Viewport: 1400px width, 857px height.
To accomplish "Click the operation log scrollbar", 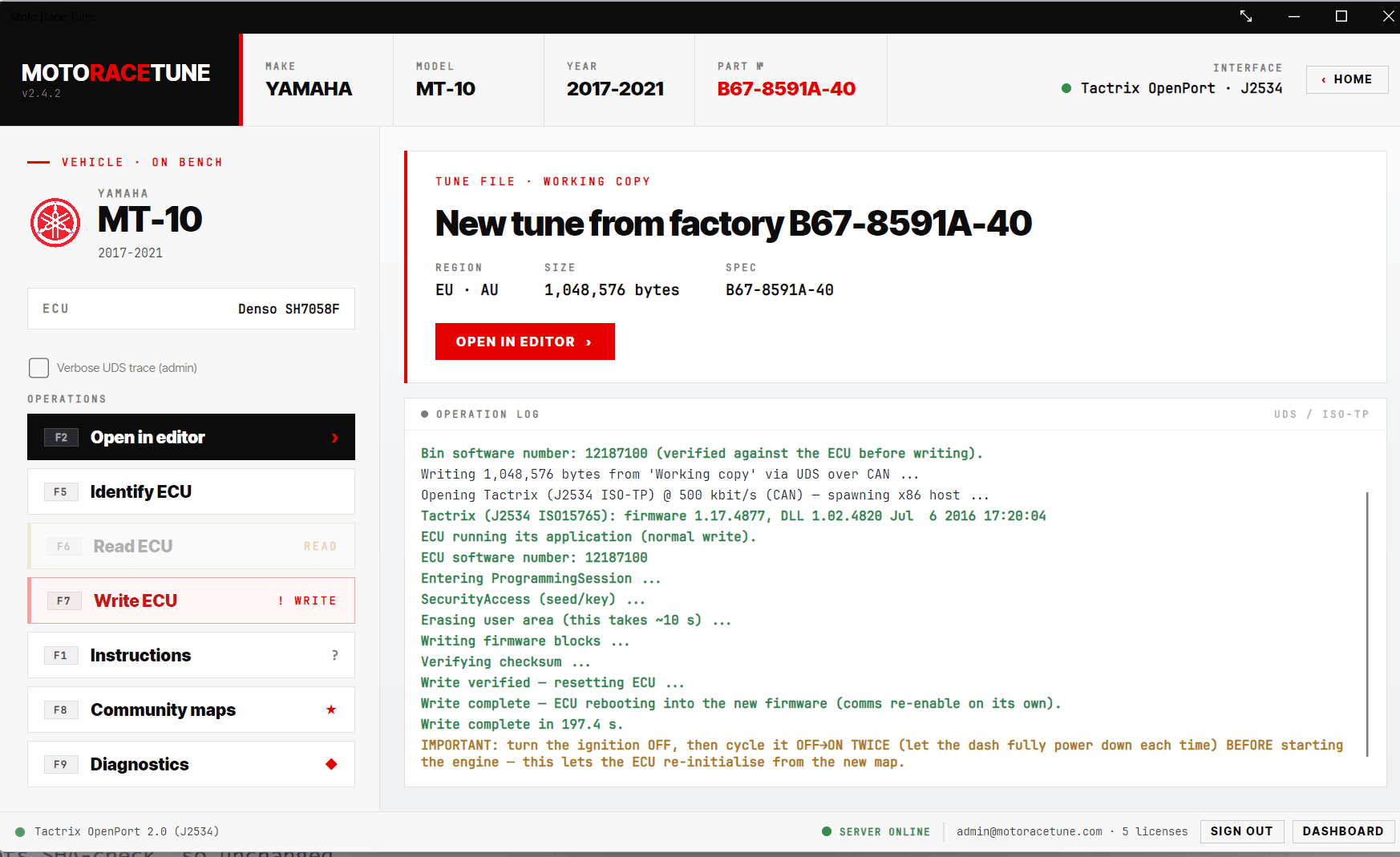I will pyautogui.click(x=1367, y=624).
